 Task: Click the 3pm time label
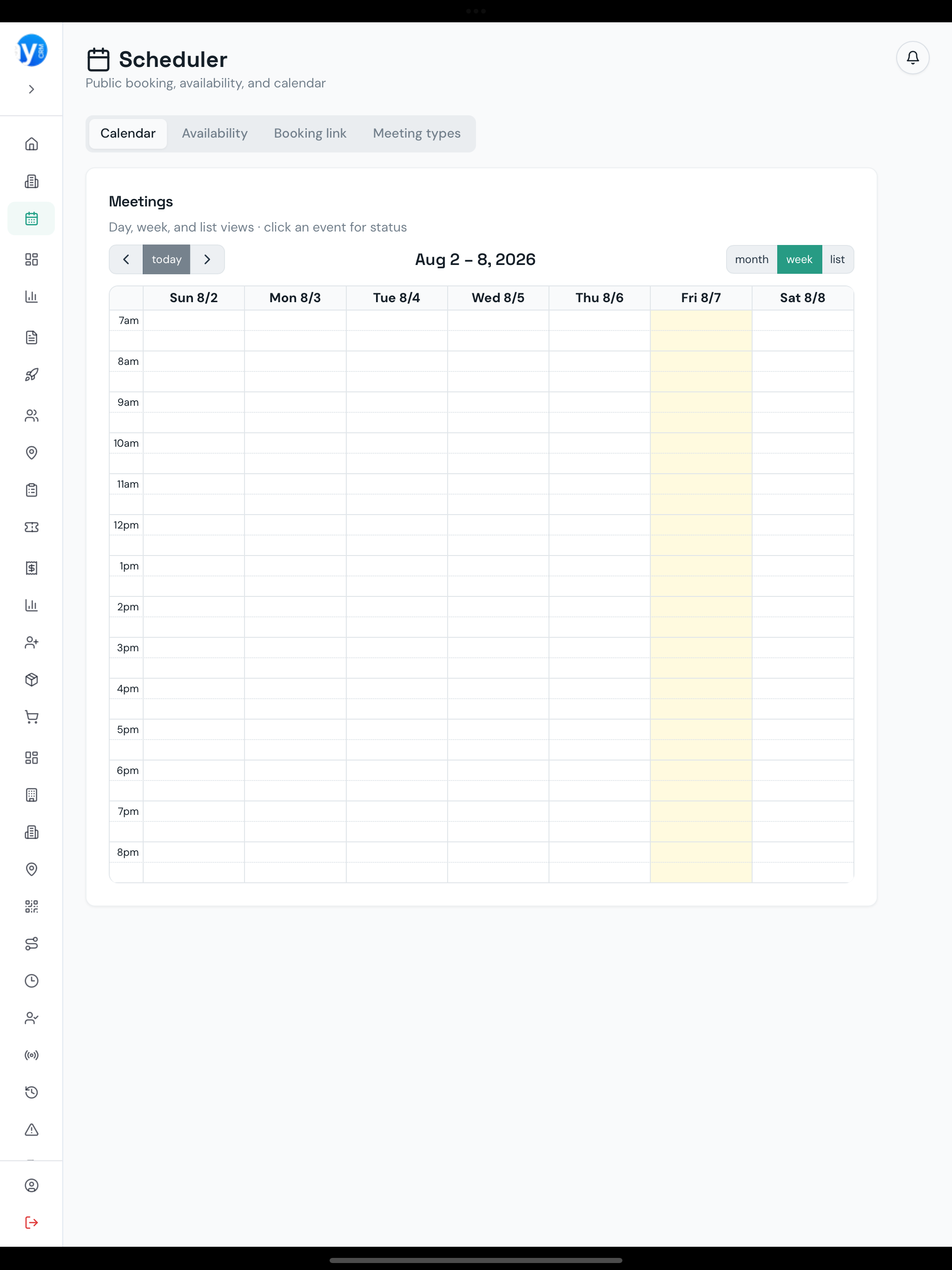click(x=128, y=648)
